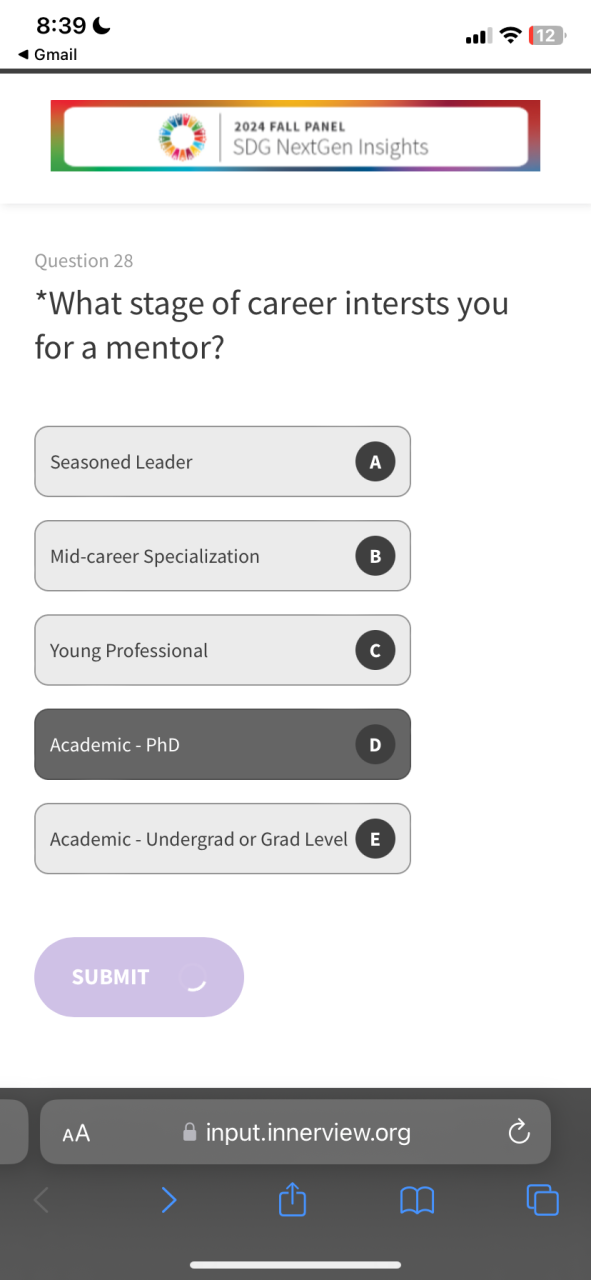591x1280 pixels.
Task: Open the Safari share sheet icon
Action: coord(291,1199)
